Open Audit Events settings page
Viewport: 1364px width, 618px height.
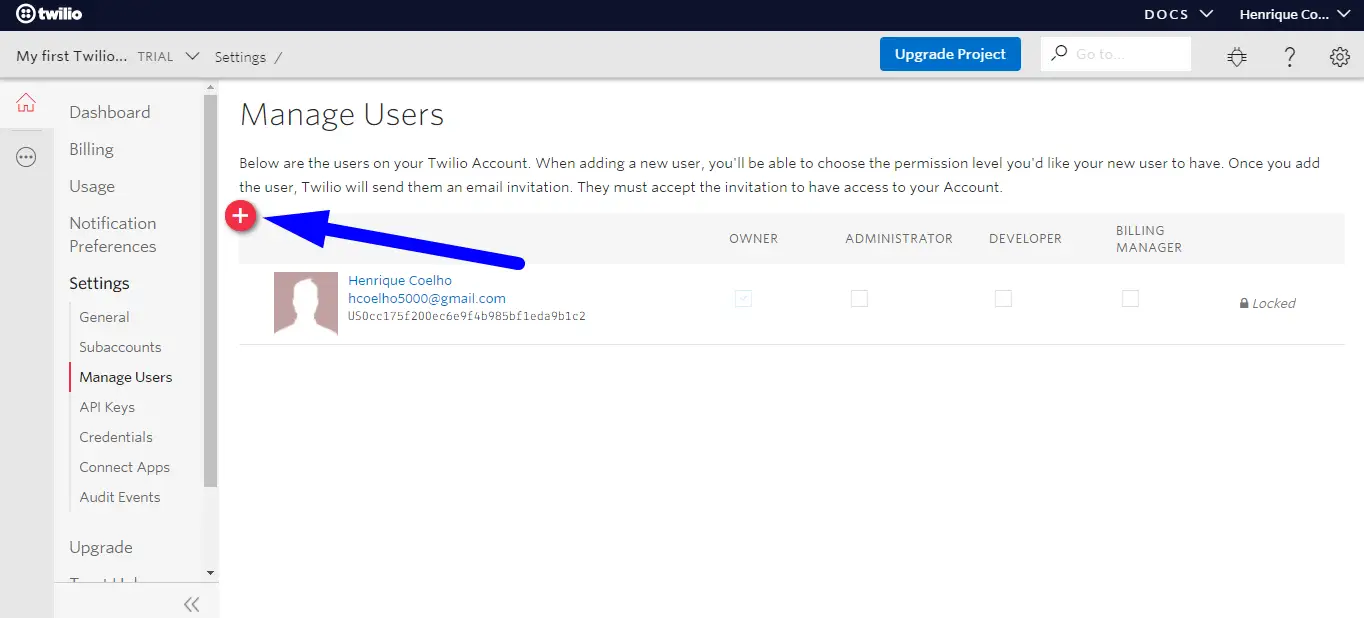pyautogui.click(x=119, y=497)
